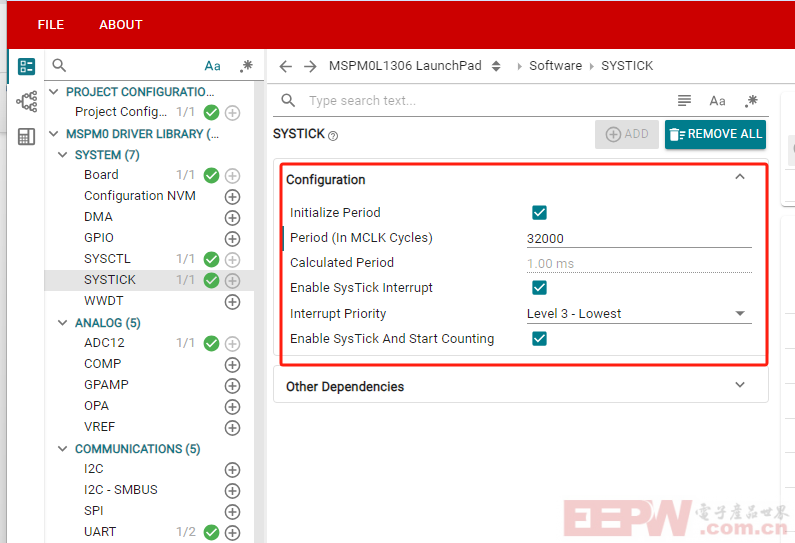The image size is (795, 543).
Task: Collapse PROJECT CONFIGURATION tree group
Action: coord(54,92)
